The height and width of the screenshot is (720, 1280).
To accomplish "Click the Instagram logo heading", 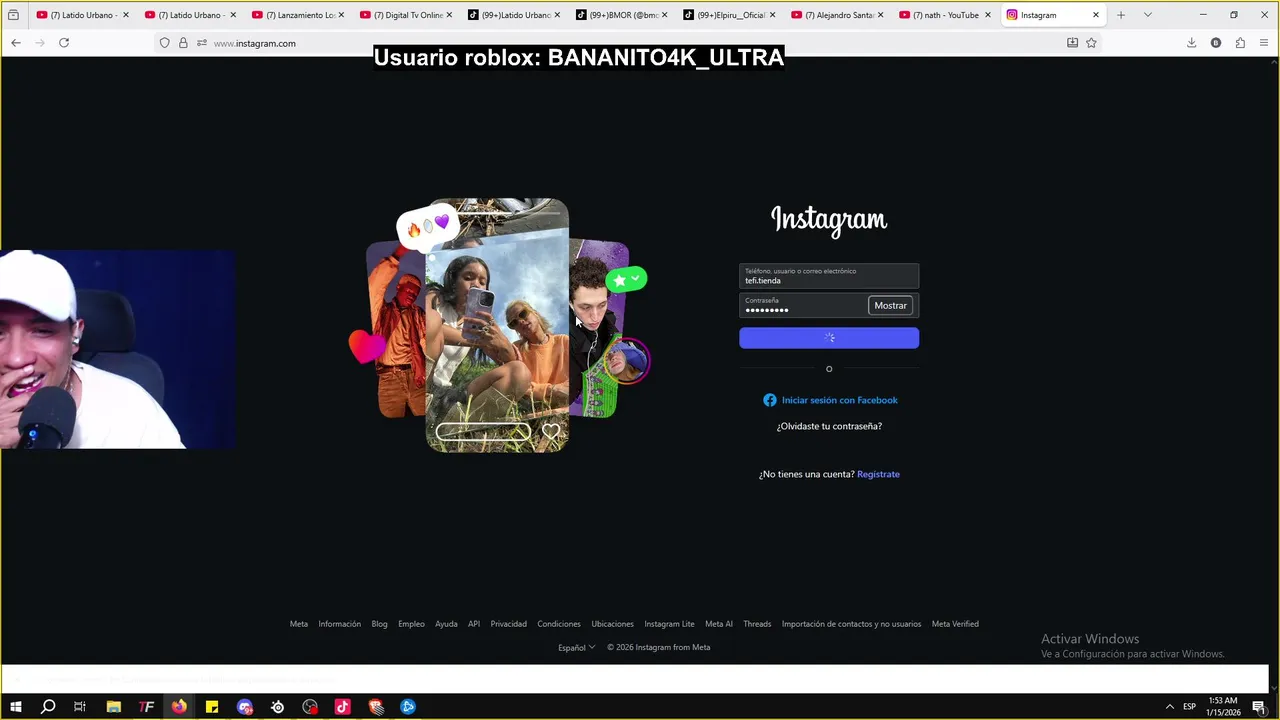I will 829,221.
